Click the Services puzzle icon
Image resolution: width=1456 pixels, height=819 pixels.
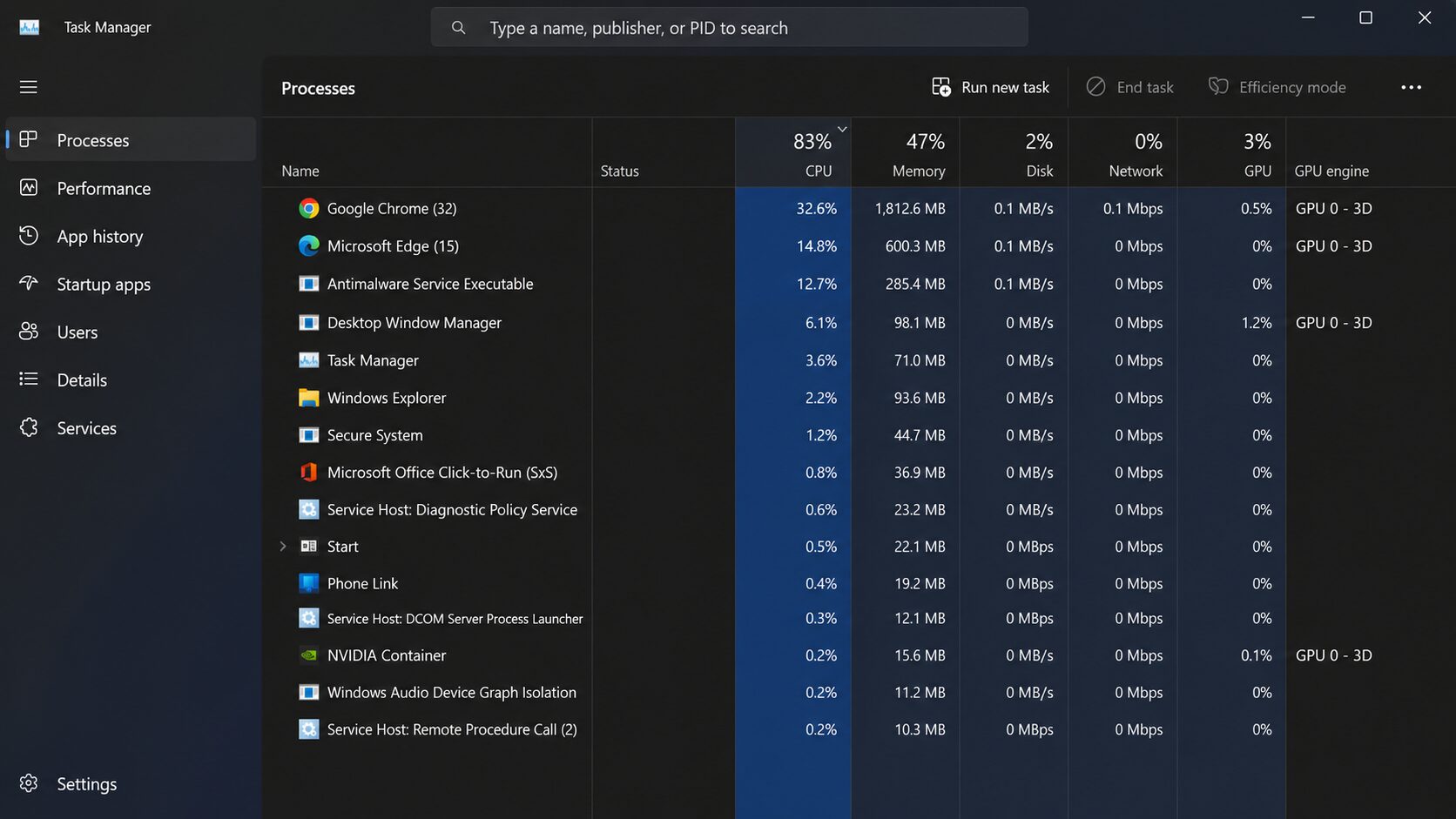(x=29, y=427)
